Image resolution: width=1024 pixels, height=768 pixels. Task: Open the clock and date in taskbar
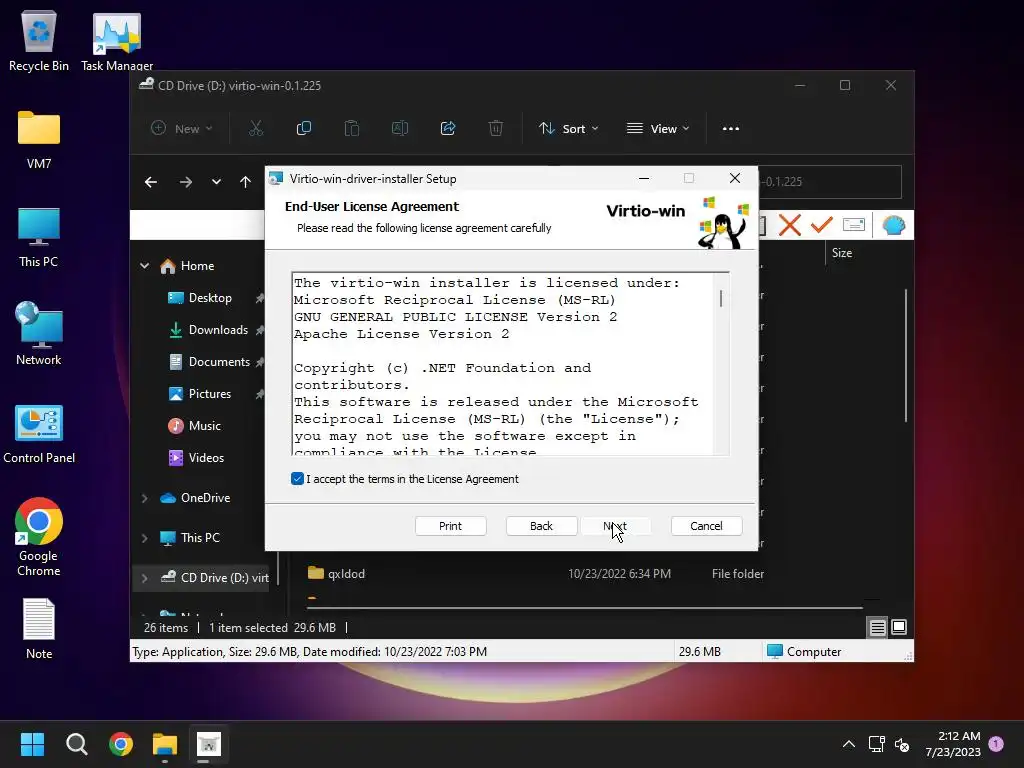[x=953, y=744]
